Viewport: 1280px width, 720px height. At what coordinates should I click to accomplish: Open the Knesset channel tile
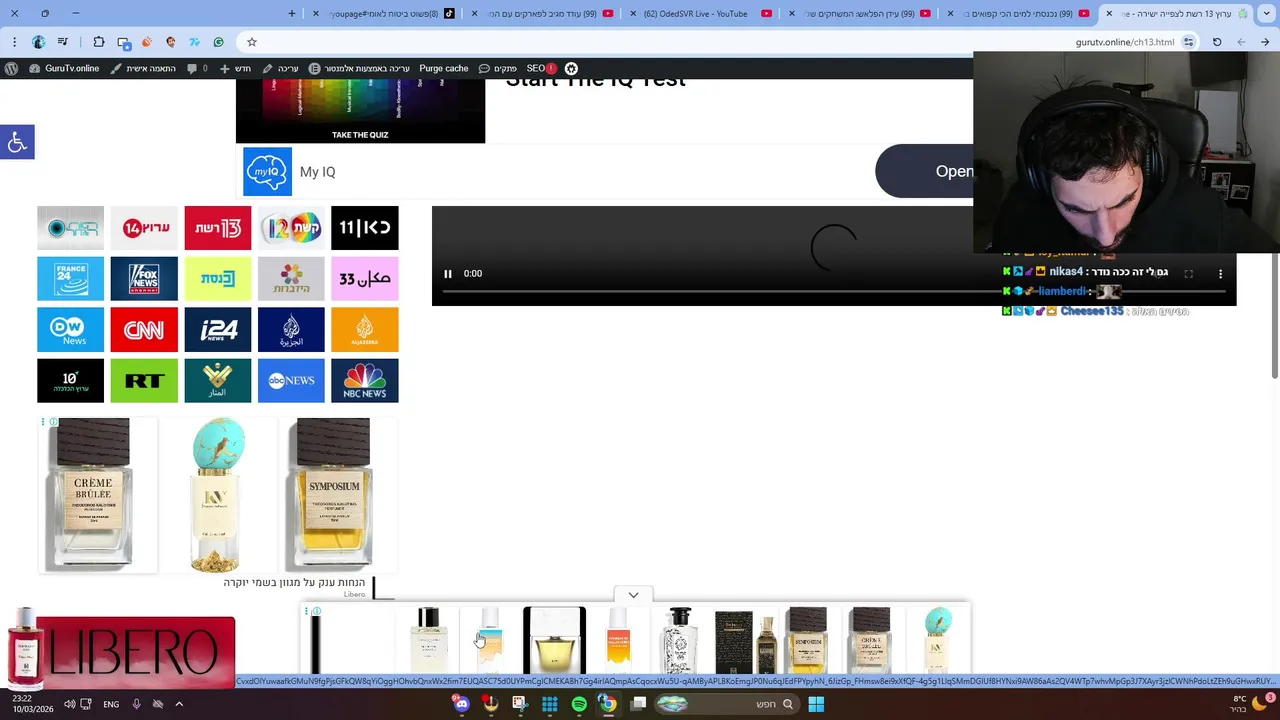[x=217, y=279]
